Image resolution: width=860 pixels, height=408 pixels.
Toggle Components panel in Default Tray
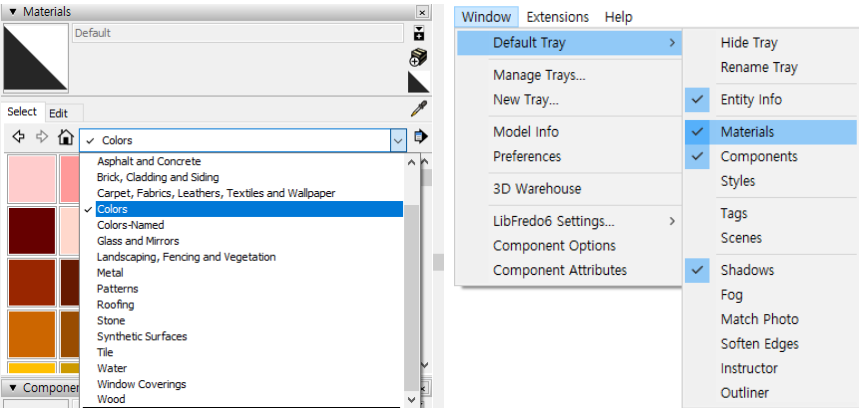771,156
